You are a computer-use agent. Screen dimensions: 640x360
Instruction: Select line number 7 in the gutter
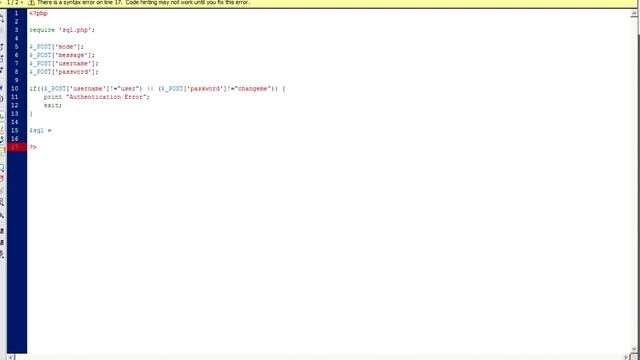point(16,63)
